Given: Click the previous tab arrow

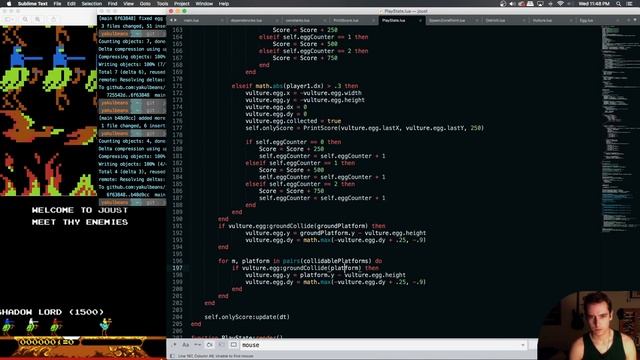Looking at the screenshot, I should tap(171, 20).
